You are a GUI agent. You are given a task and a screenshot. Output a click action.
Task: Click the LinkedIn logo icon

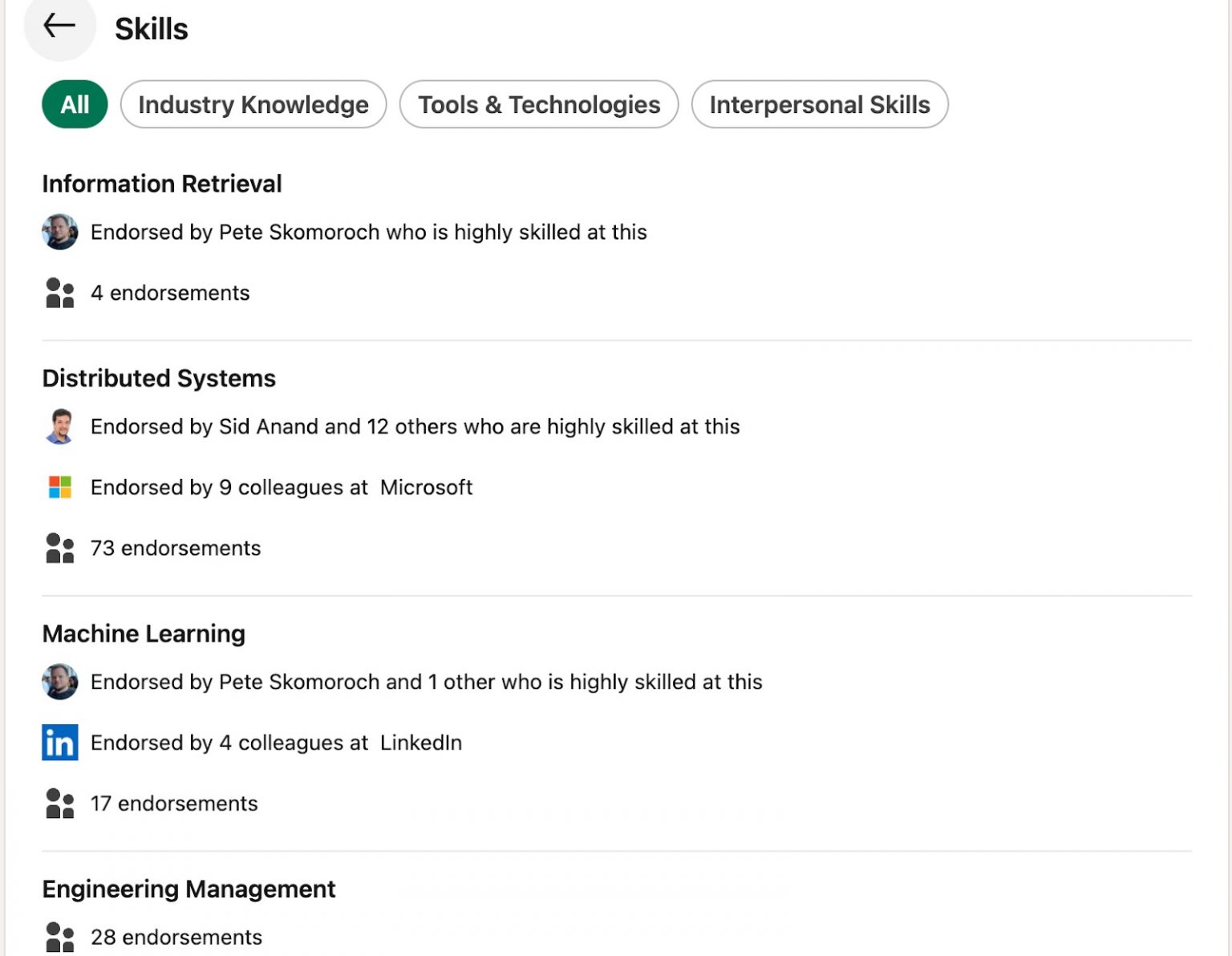coord(60,742)
